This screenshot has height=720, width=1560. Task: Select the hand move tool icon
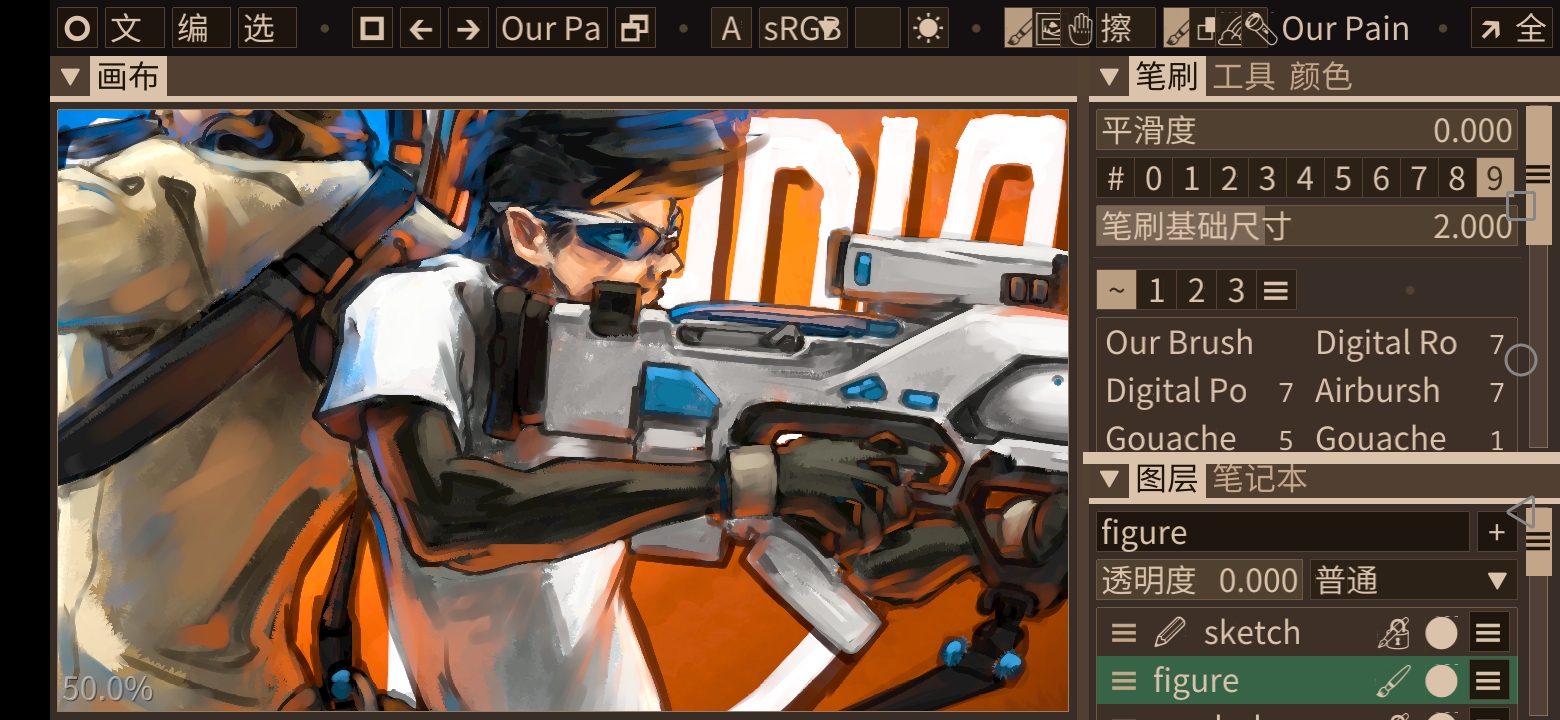coord(1080,29)
